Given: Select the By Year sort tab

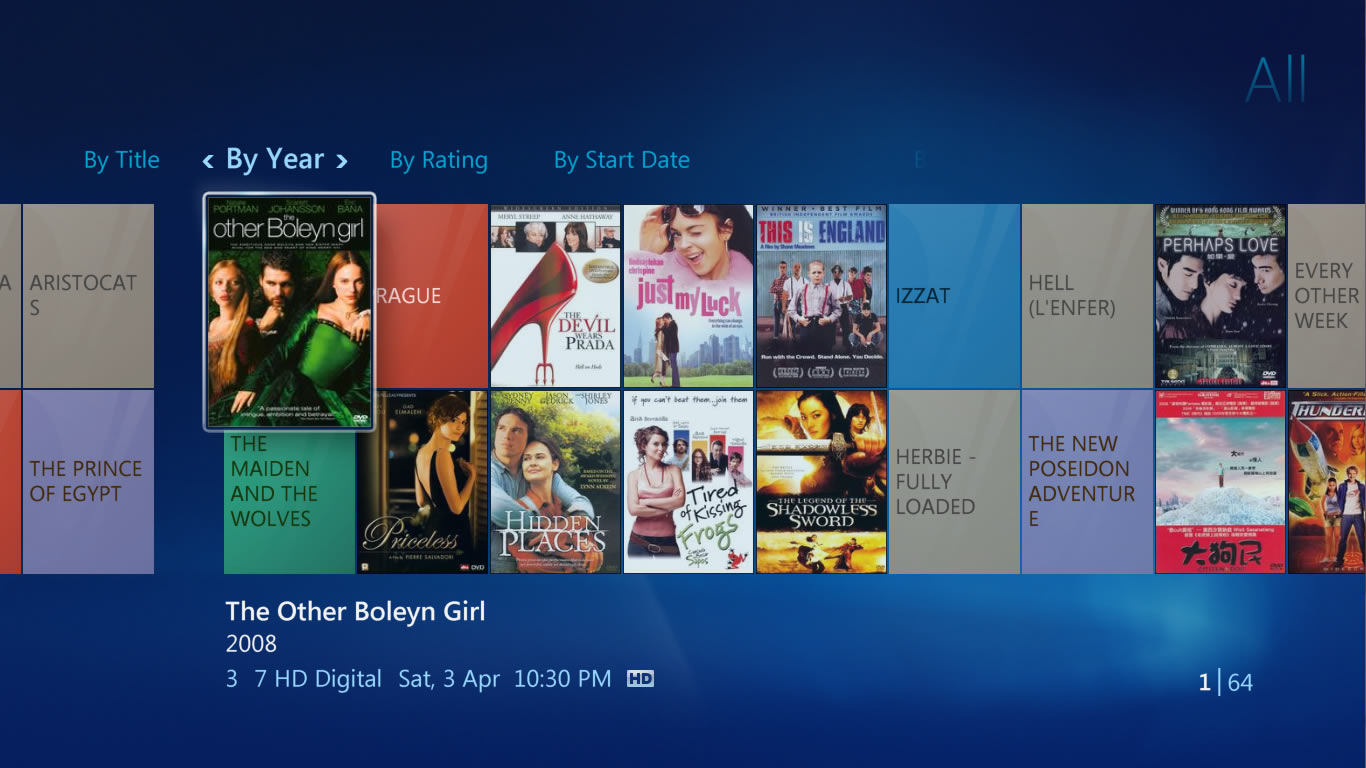Looking at the screenshot, I should [x=275, y=159].
